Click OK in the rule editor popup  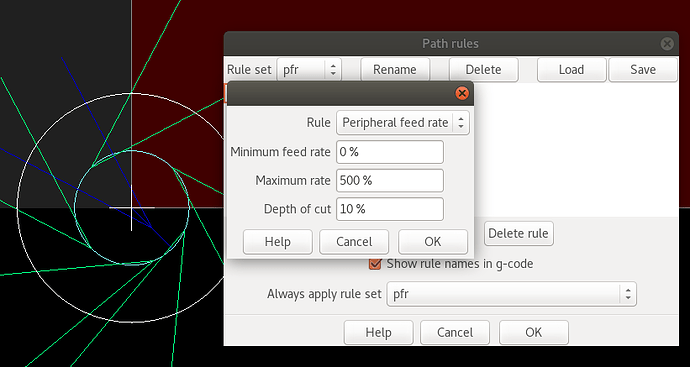tap(433, 242)
